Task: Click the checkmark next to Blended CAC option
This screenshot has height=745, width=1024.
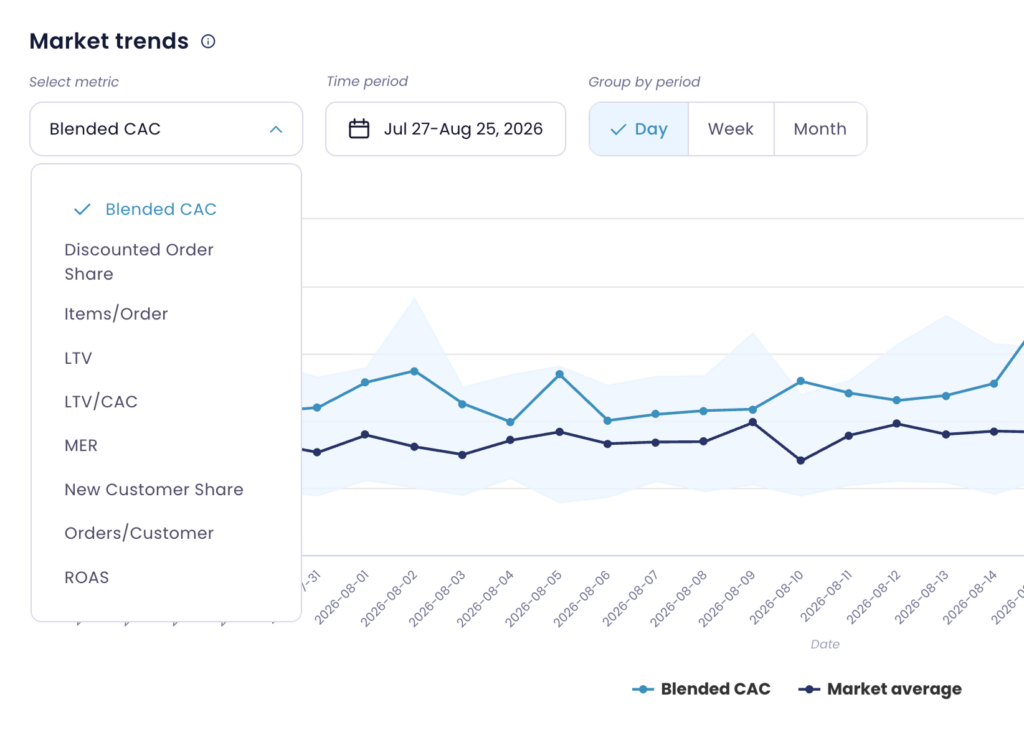Action: (x=82, y=210)
